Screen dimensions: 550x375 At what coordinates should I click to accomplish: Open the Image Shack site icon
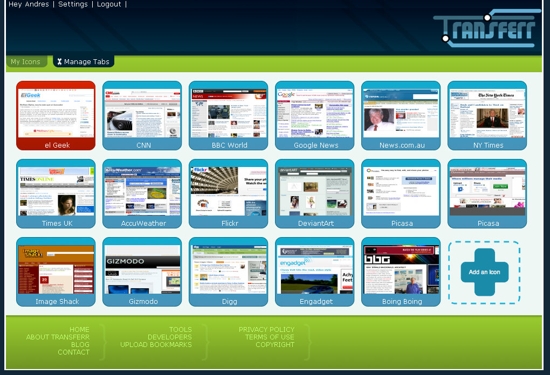pos(56,272)
